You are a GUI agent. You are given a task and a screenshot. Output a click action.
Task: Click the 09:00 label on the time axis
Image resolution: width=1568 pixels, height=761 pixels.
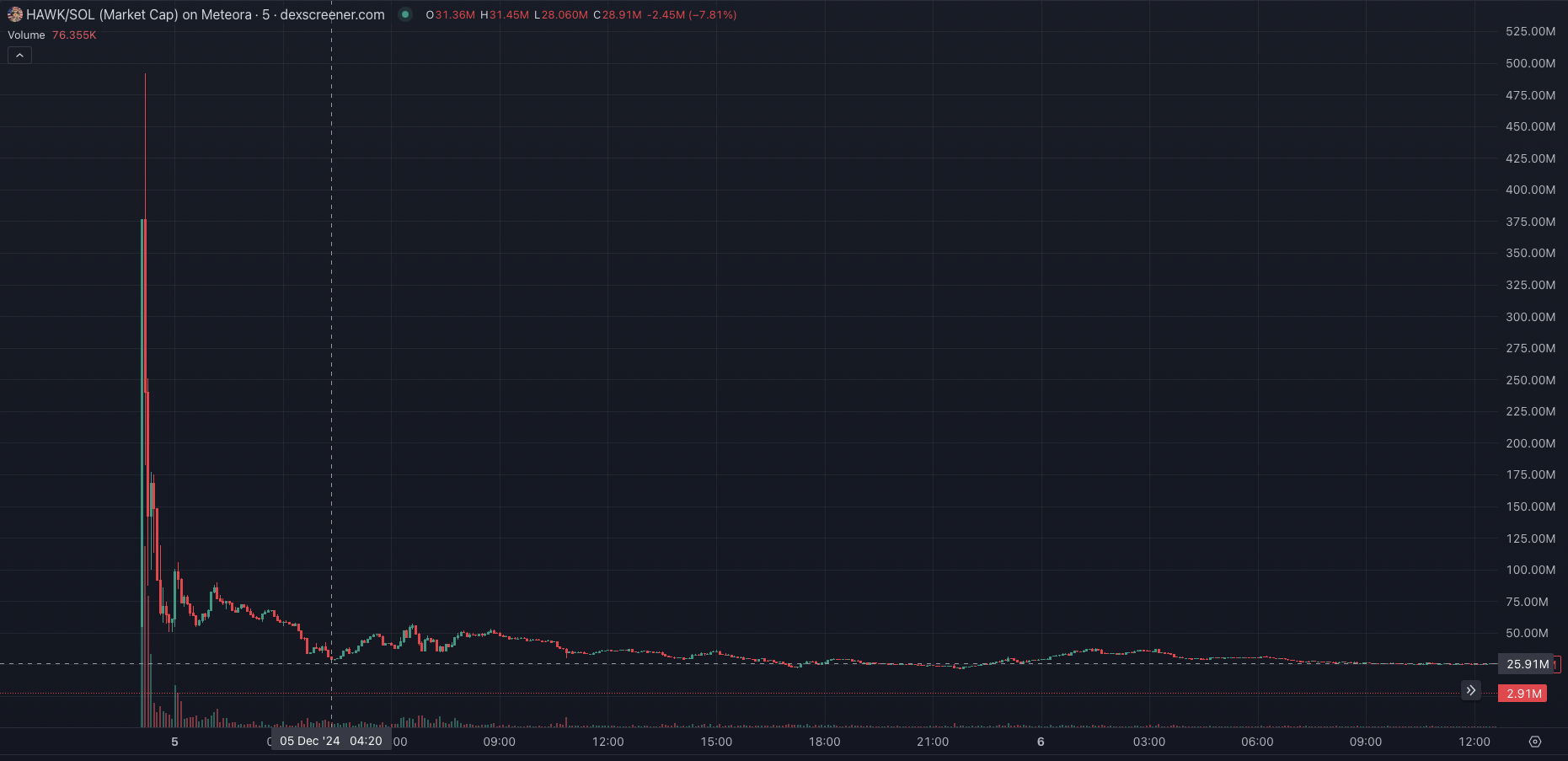(x=500, y=742)
